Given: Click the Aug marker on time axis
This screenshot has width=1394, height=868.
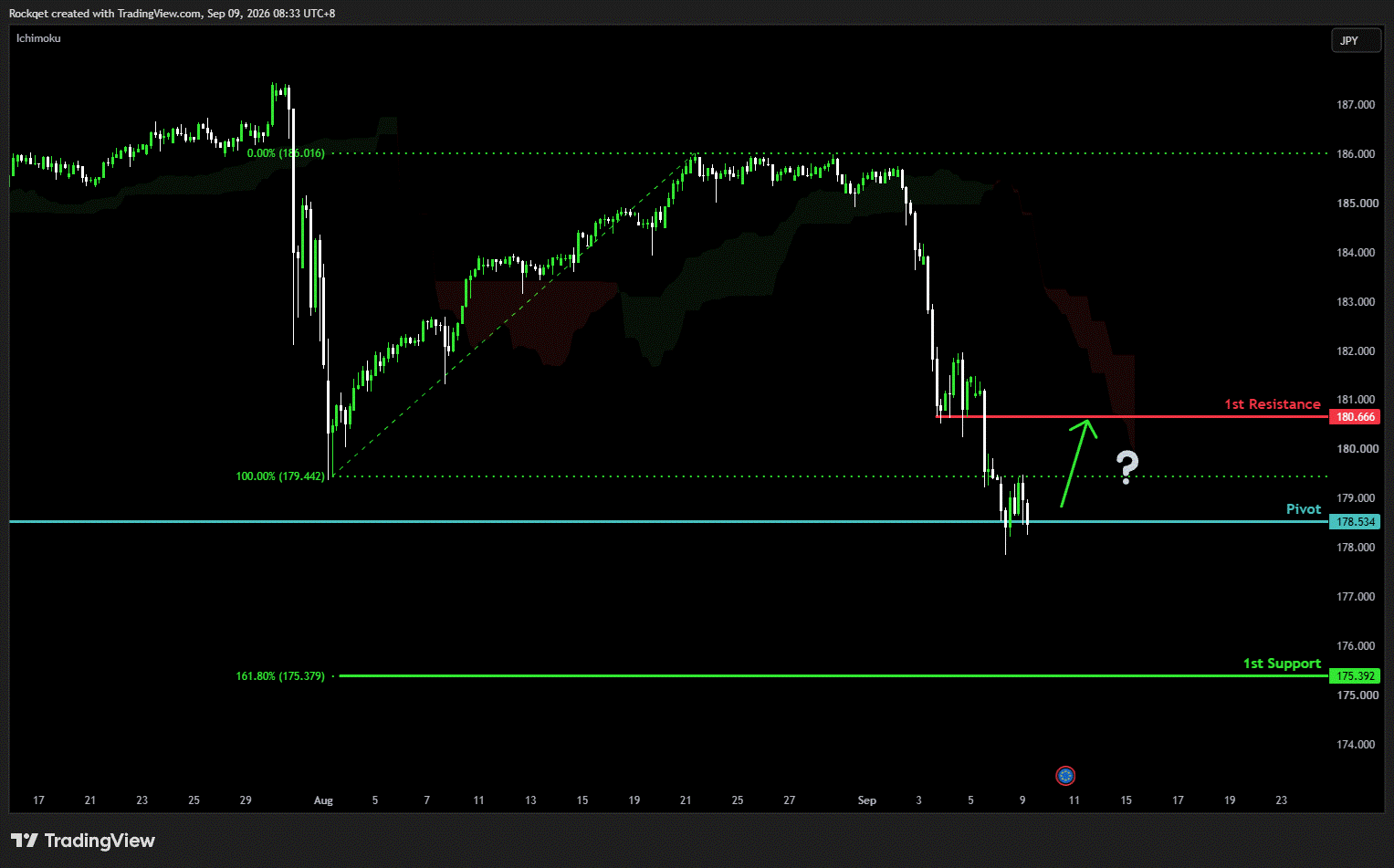Looking at the screenshot, I should tap(323, 800).
